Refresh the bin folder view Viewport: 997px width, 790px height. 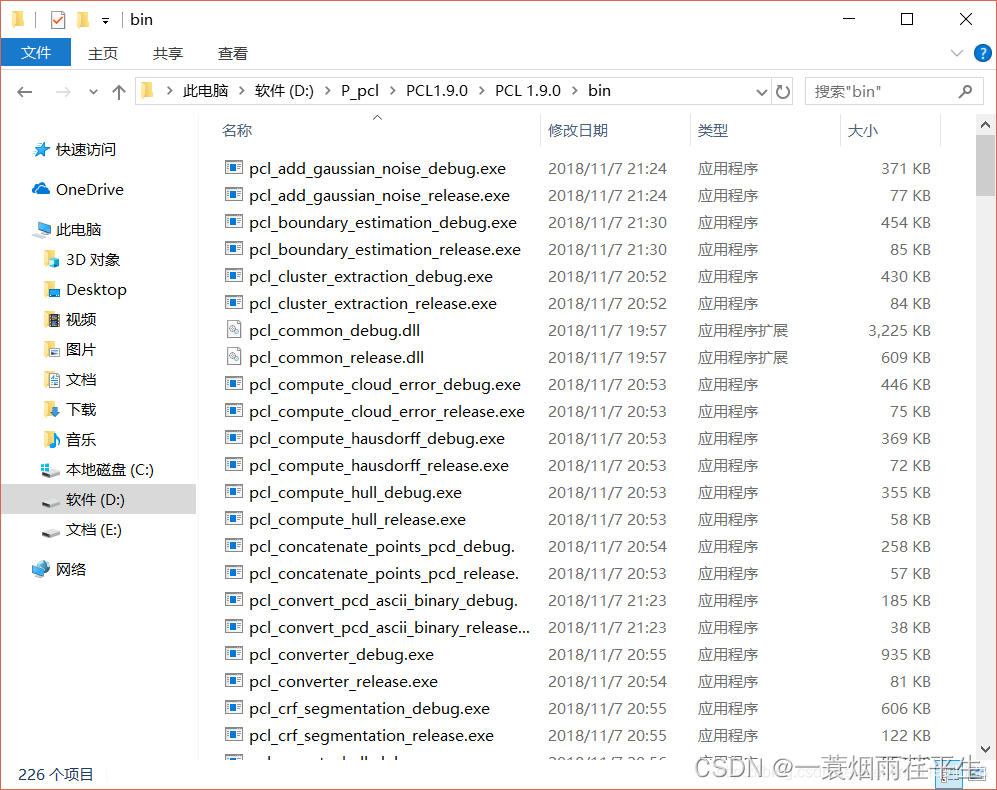coord(783,92)
